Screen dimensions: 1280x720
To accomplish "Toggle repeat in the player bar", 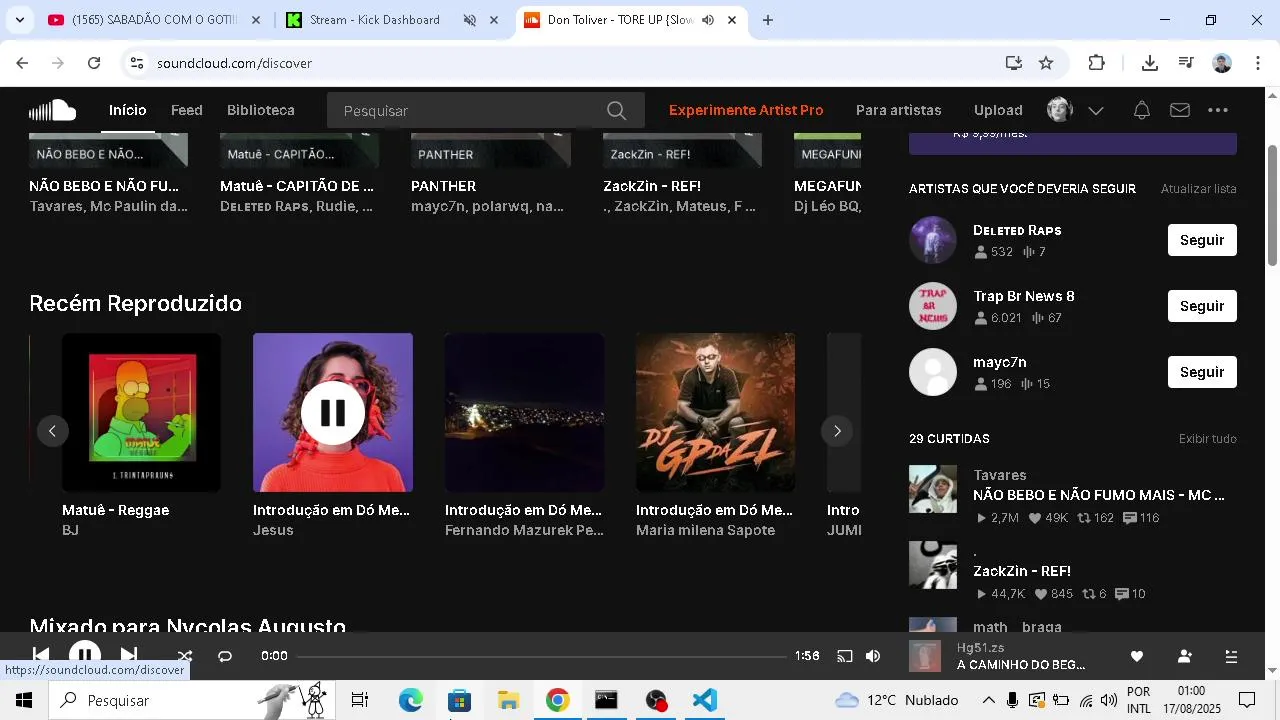I will coord(225,656).
